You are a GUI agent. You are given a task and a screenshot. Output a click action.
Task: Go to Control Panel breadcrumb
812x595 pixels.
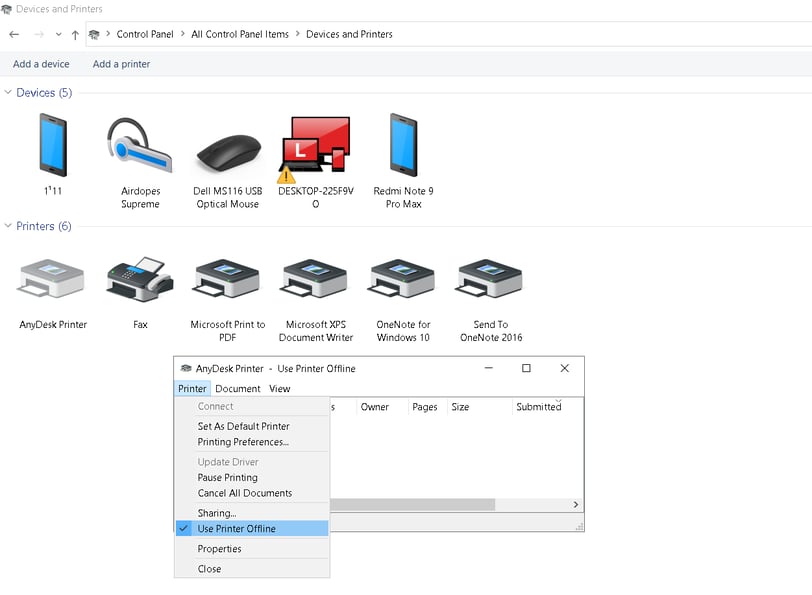pyautogui.click(x=144, y=34)
